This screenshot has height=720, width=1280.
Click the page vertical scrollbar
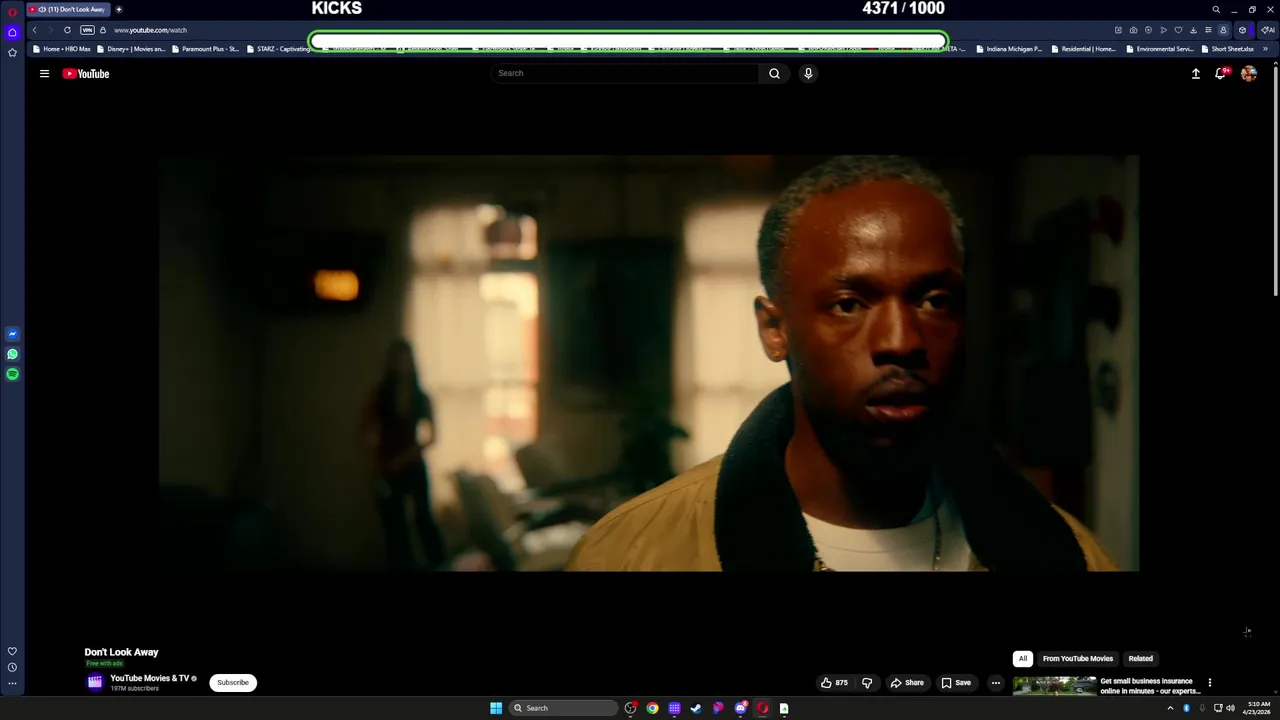point(1275,180)
